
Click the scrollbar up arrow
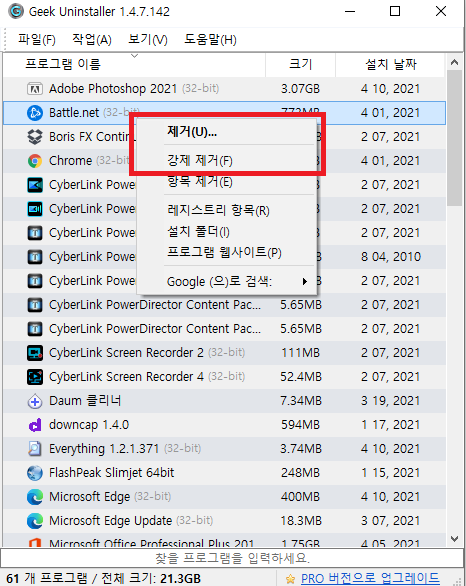tap(454, 62)
